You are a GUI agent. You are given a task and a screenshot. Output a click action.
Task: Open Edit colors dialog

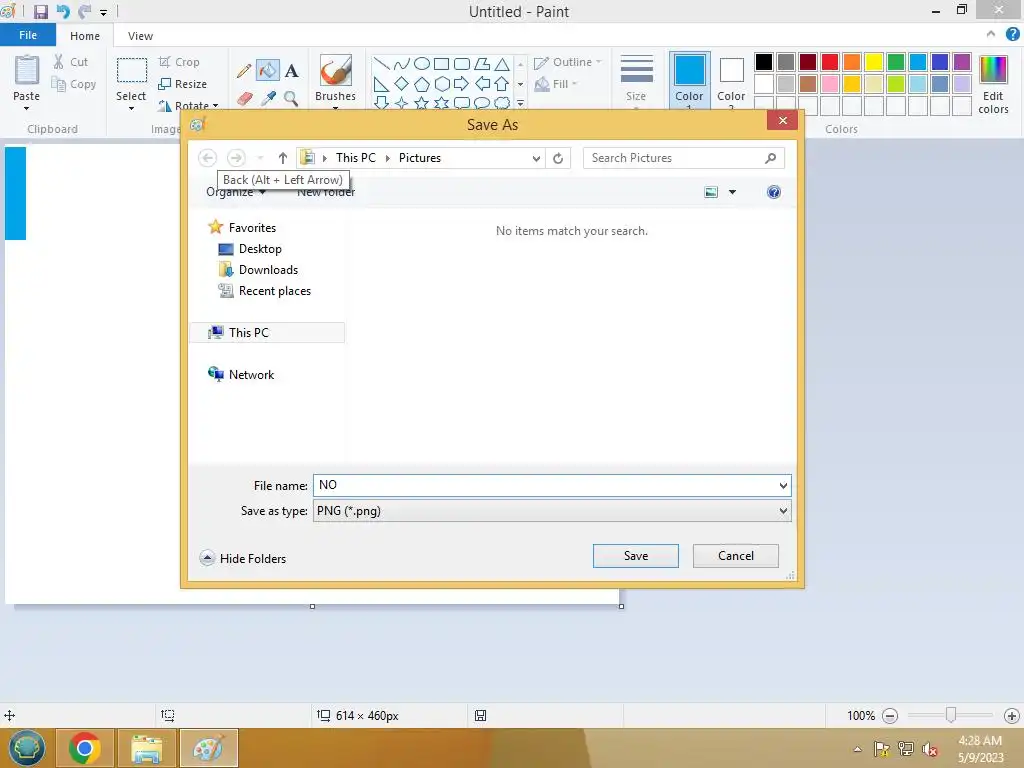pos(993,85)
